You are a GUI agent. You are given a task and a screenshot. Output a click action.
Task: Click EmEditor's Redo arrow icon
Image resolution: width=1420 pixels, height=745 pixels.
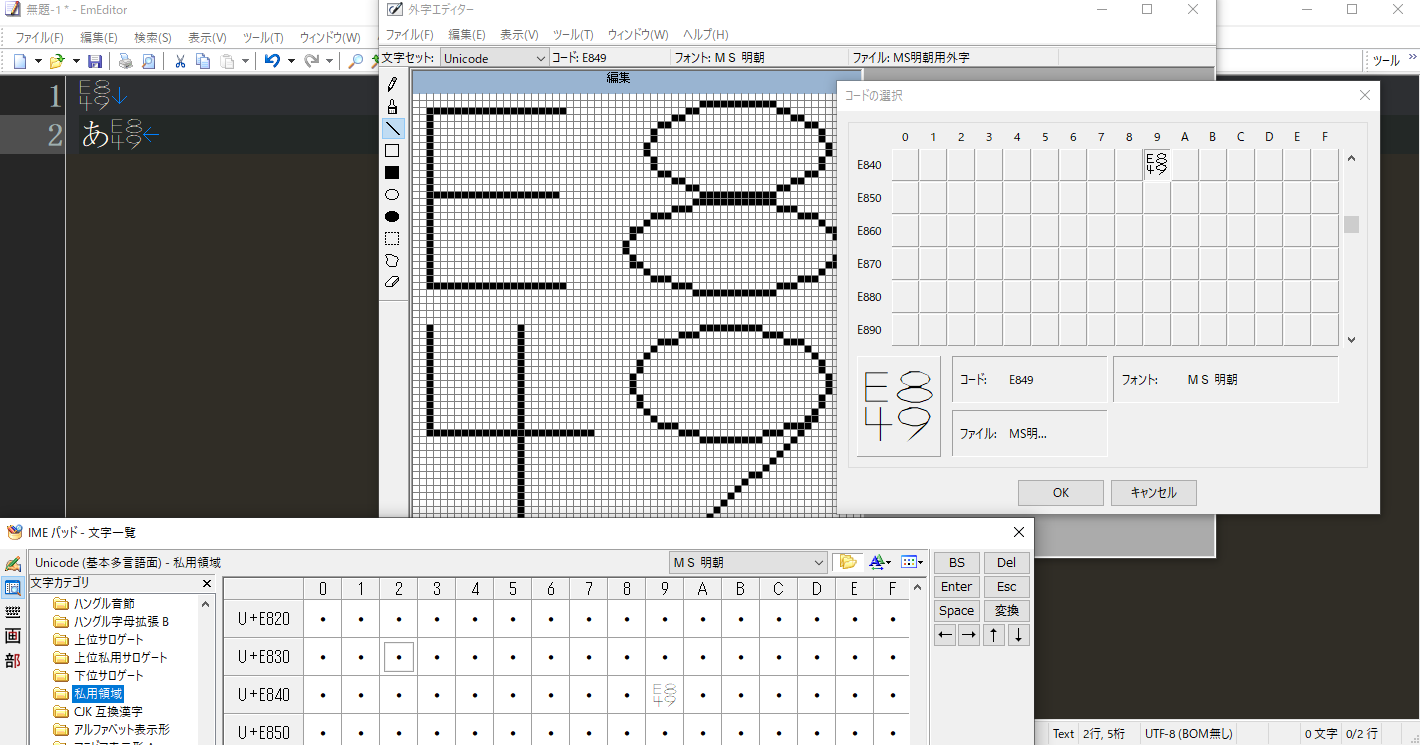click(311, 61)
